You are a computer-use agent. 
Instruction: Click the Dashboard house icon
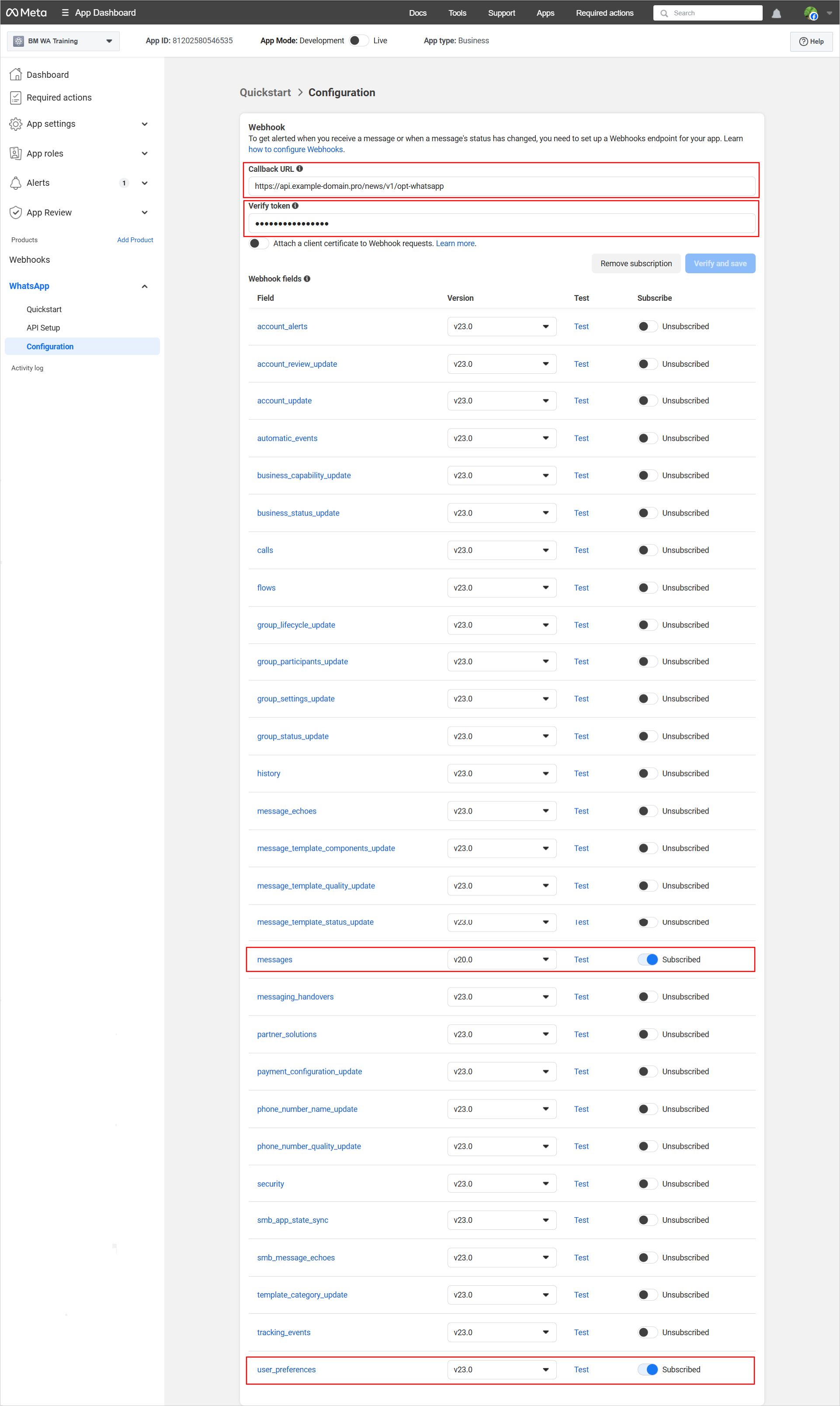[x=16, y=74]
